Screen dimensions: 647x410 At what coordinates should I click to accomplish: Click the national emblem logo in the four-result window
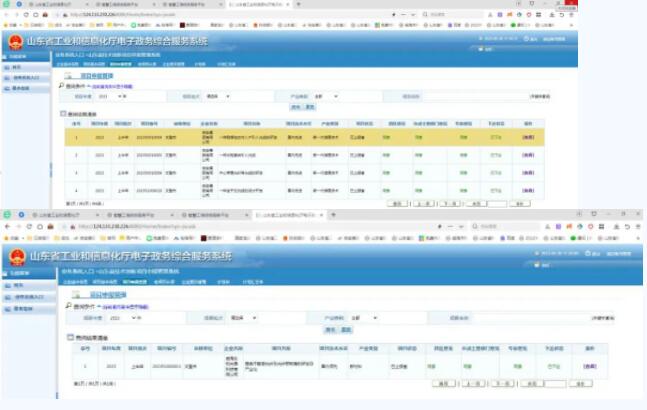(15, 42)
